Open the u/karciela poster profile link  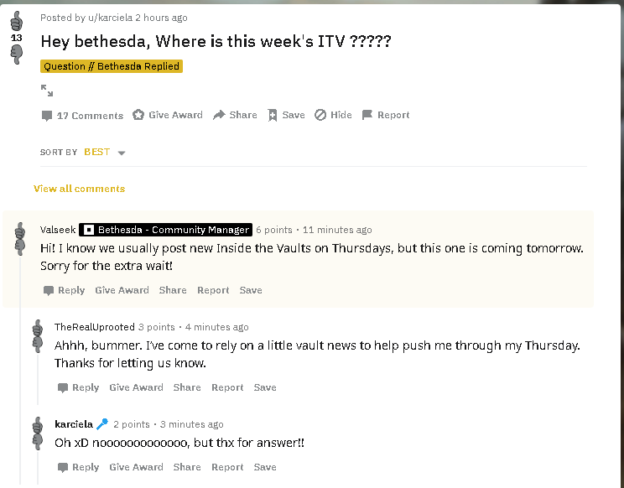point(110,18)
